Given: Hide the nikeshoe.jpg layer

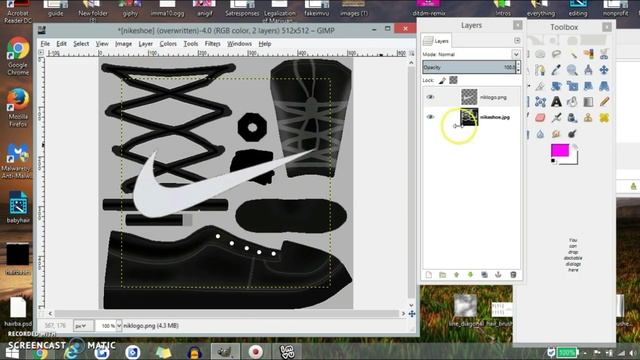Looking at the screenshot, I should 430,117.
